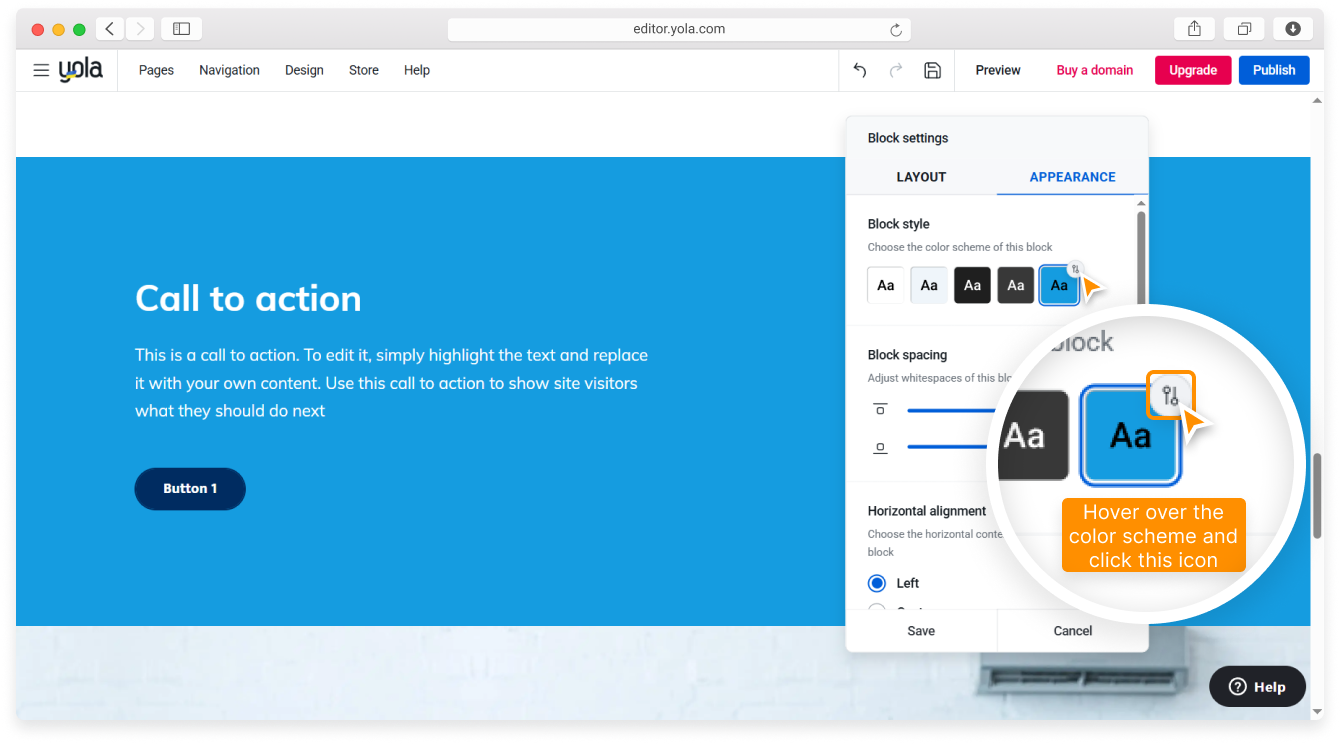Select the white Aa block style swatch

pyautogui.click(x=885, y=285)
